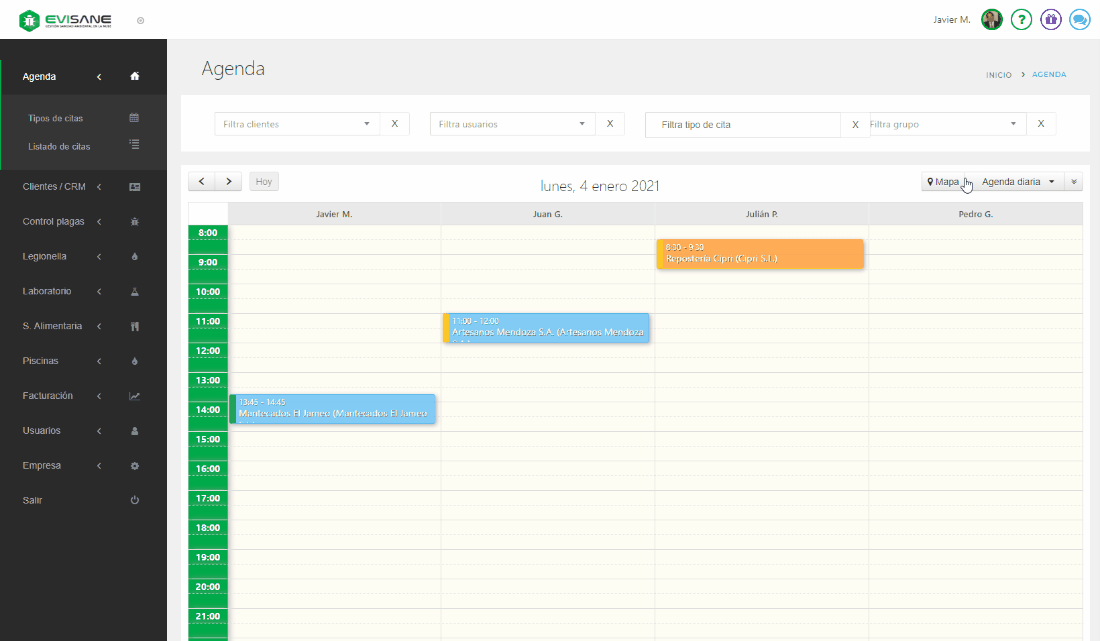Open the Agenda diaria view dropdown
This screenshot has height=641, width=1100.
pos(1018,182)
